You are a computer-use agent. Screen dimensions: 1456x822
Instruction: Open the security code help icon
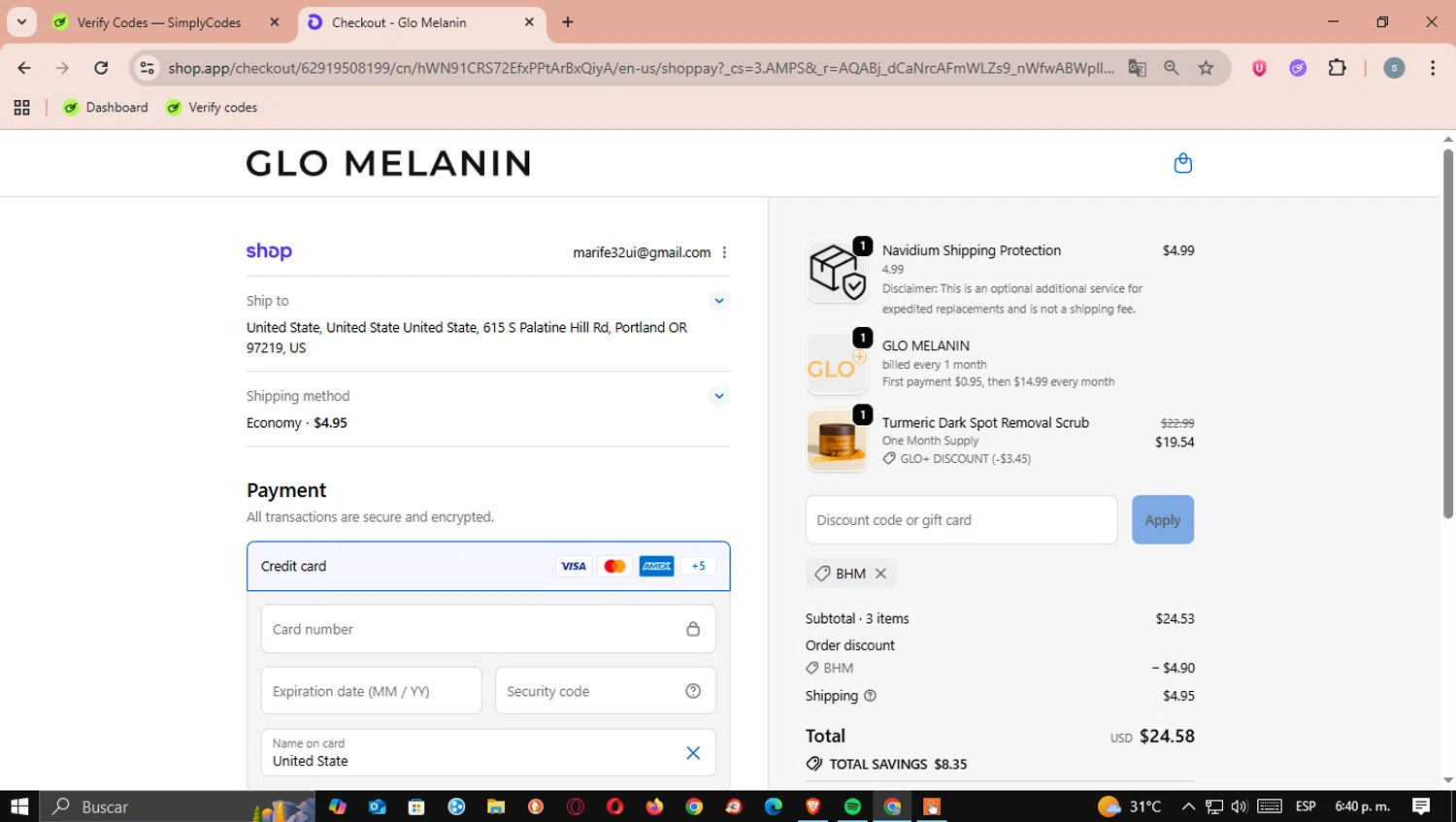pyautogui.click(x=693, y=691)
